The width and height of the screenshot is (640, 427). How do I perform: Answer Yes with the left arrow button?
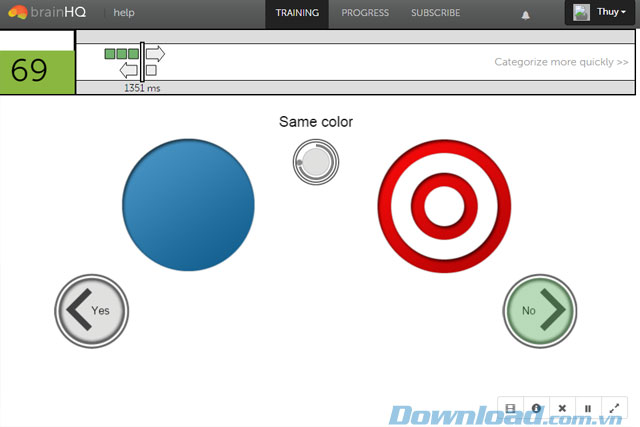click(92, 311)
